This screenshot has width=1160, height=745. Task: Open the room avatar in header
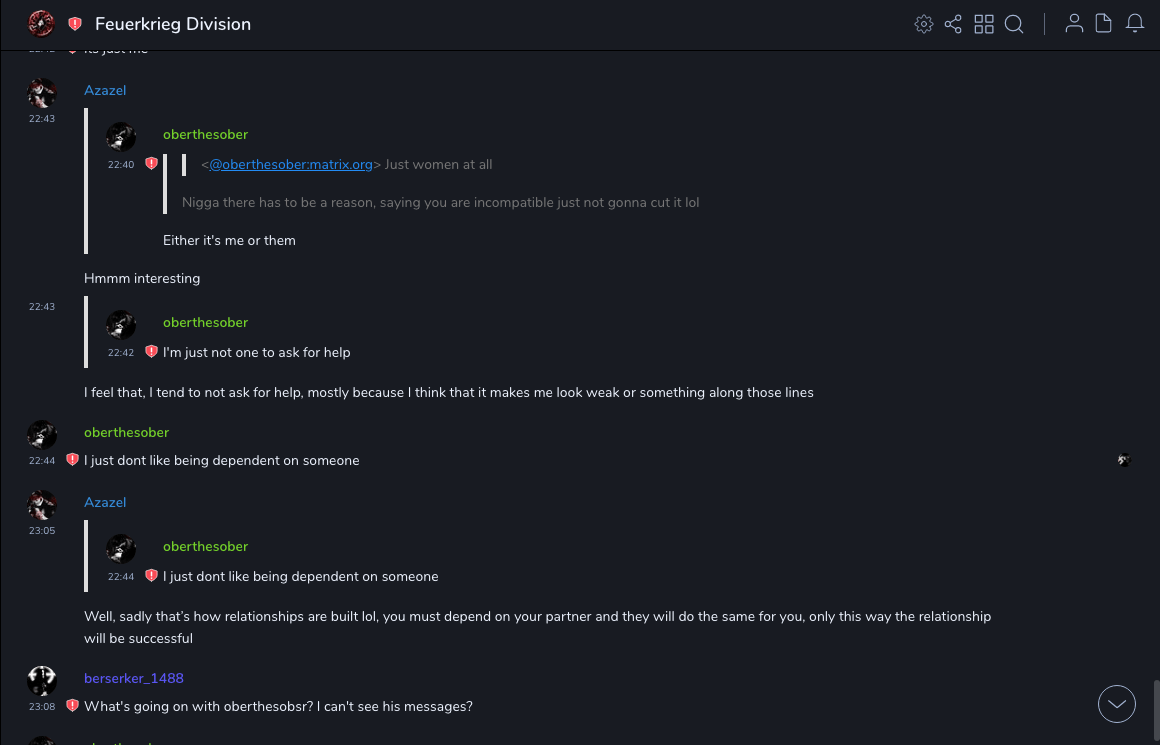click(41, 24)
